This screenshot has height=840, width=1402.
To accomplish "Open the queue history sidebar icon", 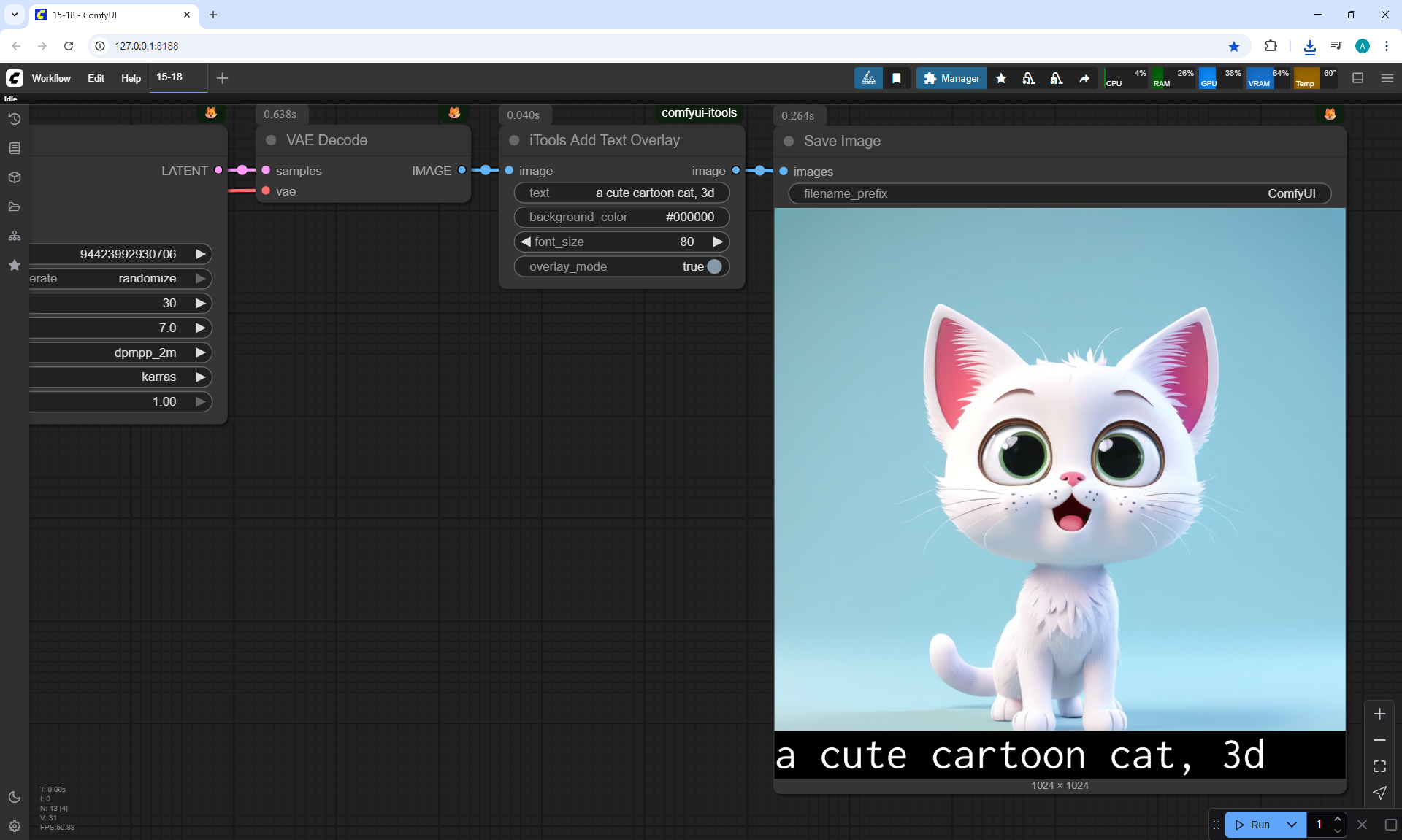I will coord(14,119).
